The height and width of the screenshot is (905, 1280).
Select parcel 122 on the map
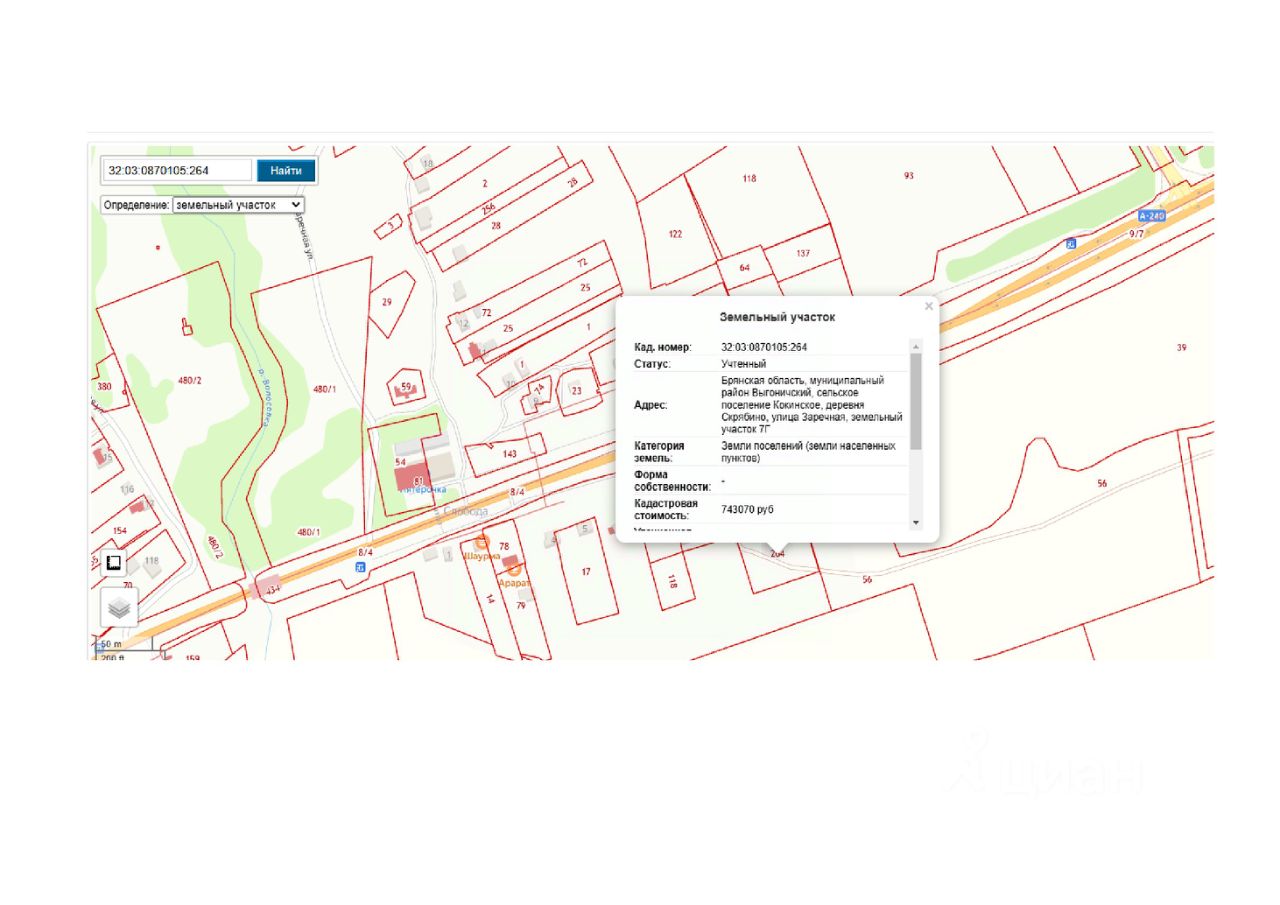675,234
